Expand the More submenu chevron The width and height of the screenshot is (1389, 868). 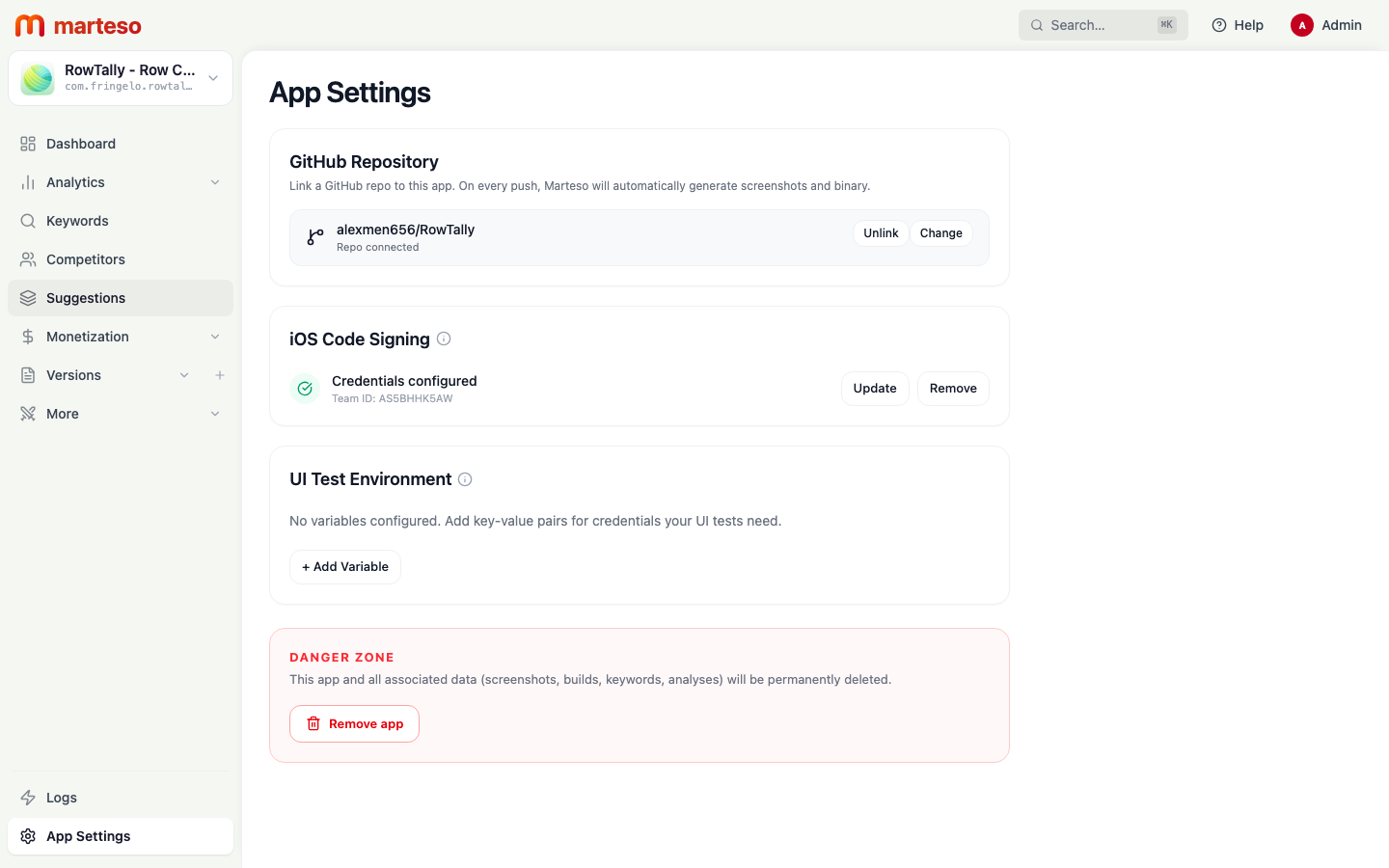tap(215, 414)
